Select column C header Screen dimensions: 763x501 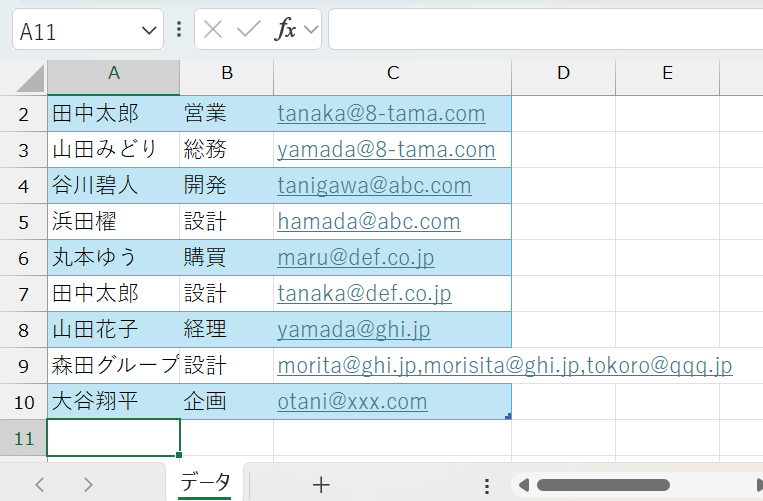click(x=392, y=73)
